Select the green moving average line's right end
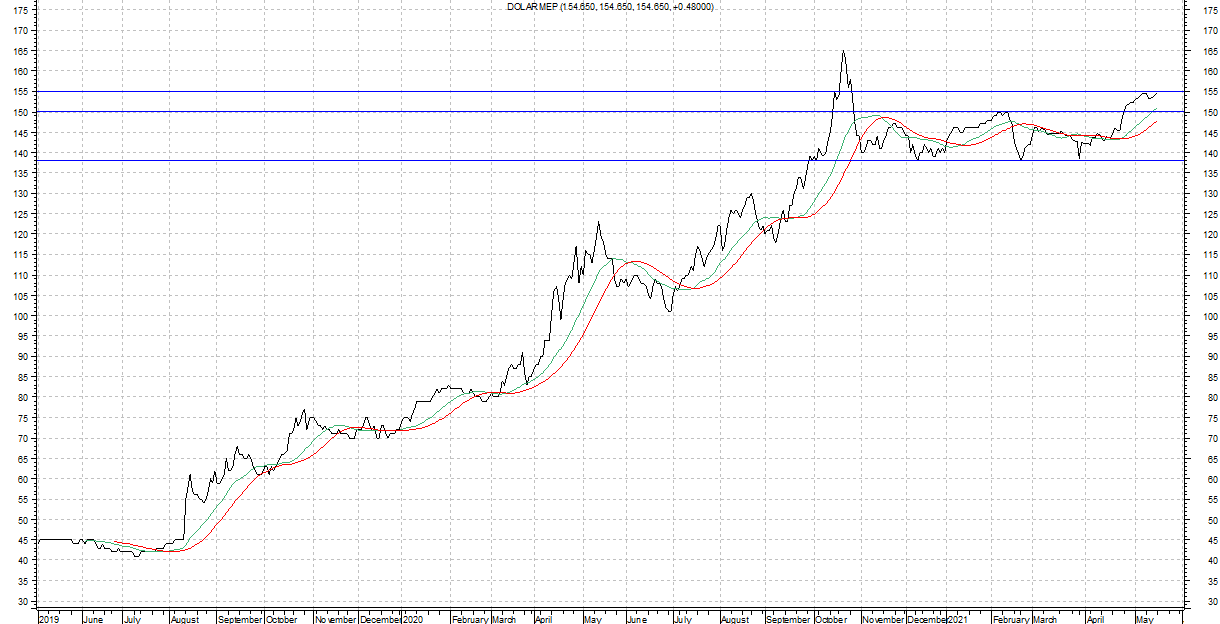The height and width of the screenshot is (624, 1220). 1156,108
